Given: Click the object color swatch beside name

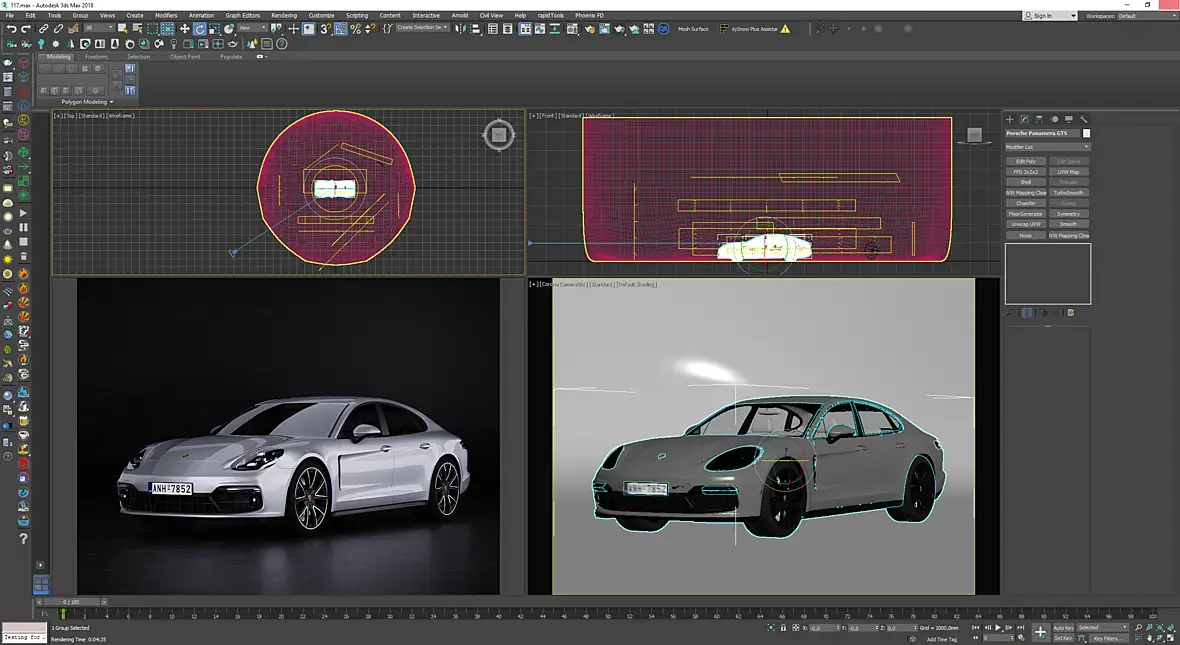Looking at the screenshot, I should (1086, 133).
